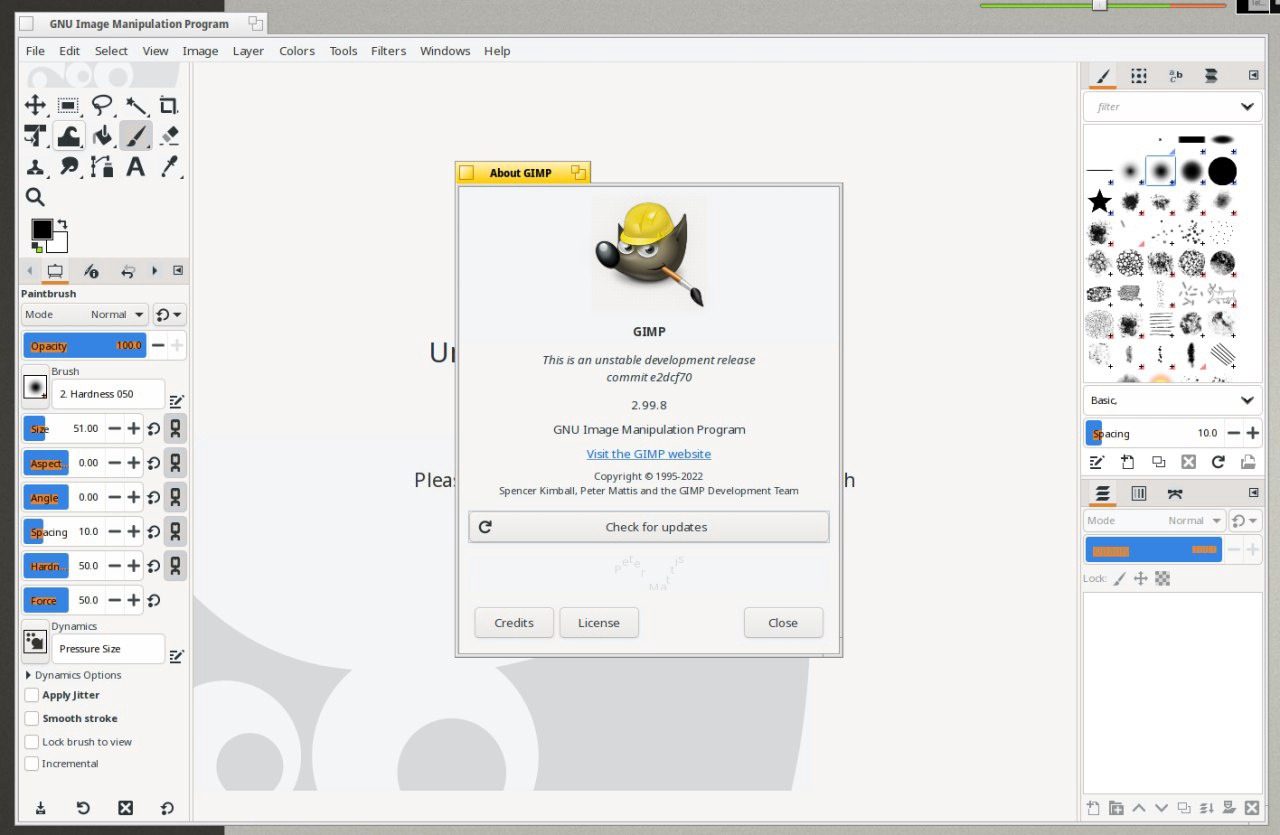1280x835 pixels.
Task: Open the brush filter tag dropdown arrow
Action: 1247,107
